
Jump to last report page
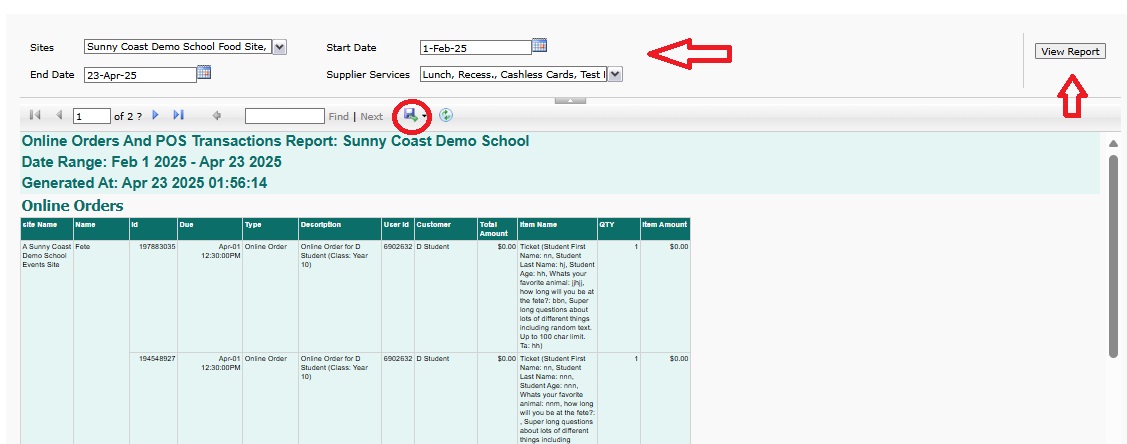[x=179, y=116]
